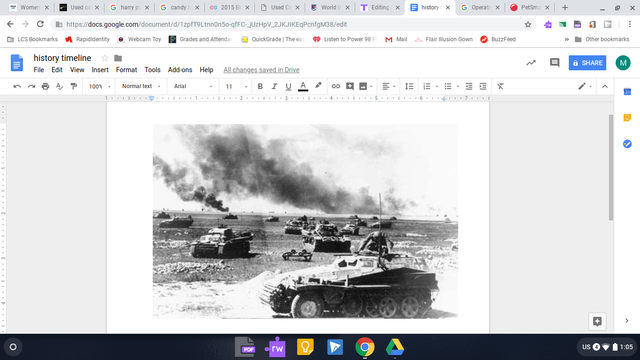Open the LCS Bookmarks folder
The height and width of the screenshot is (360, 640).
click(x=32, y=39)
